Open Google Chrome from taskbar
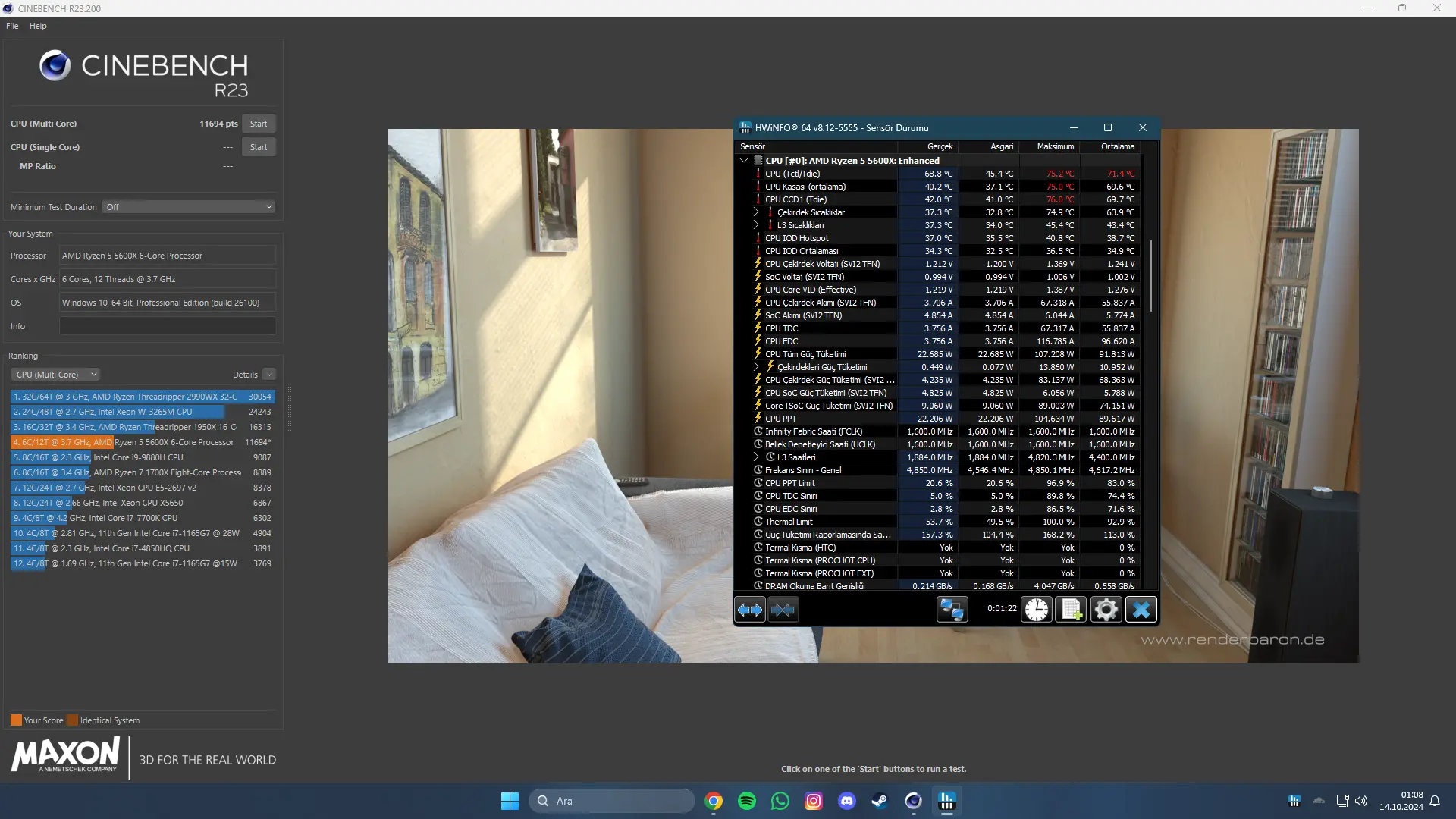The width and height of the screenshot is (1456, 819). 713,801
